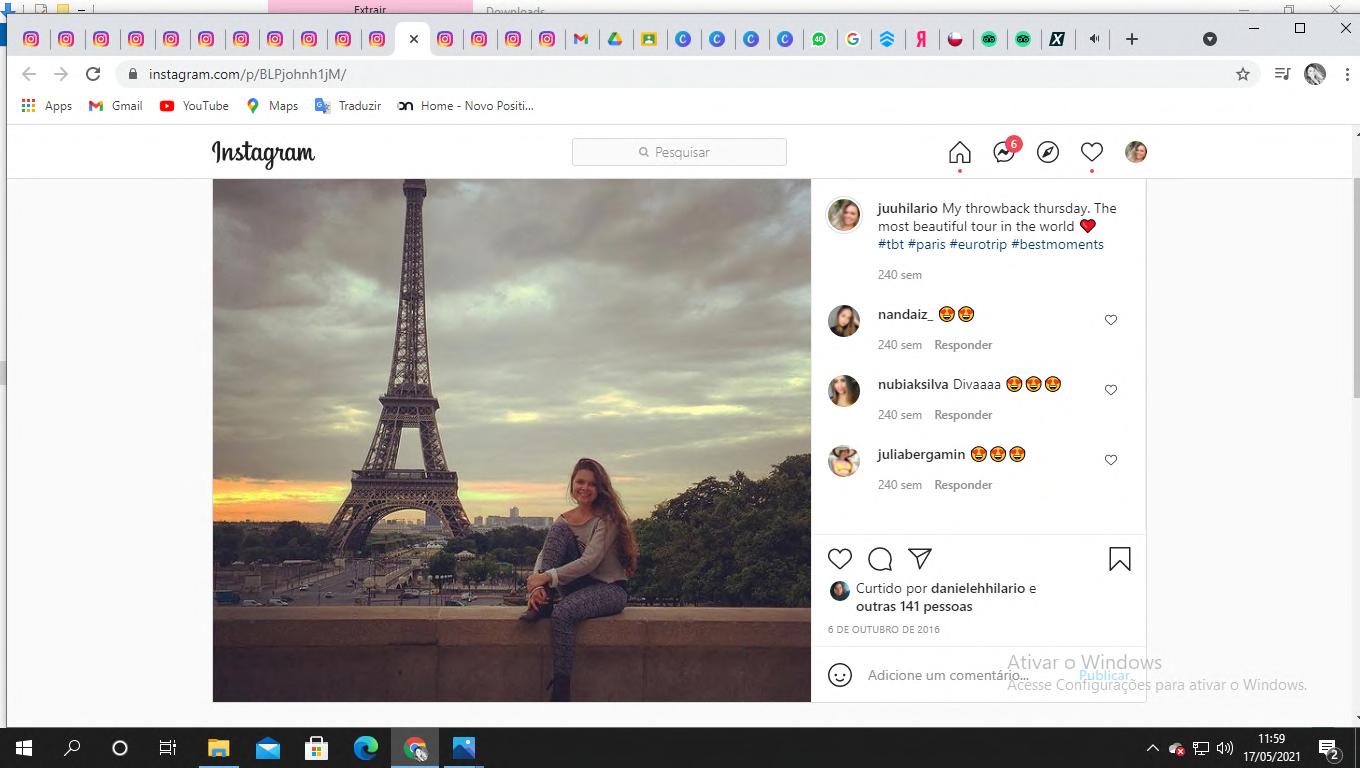Open juuhilario's profile from the caption

[x=908, y=208]
